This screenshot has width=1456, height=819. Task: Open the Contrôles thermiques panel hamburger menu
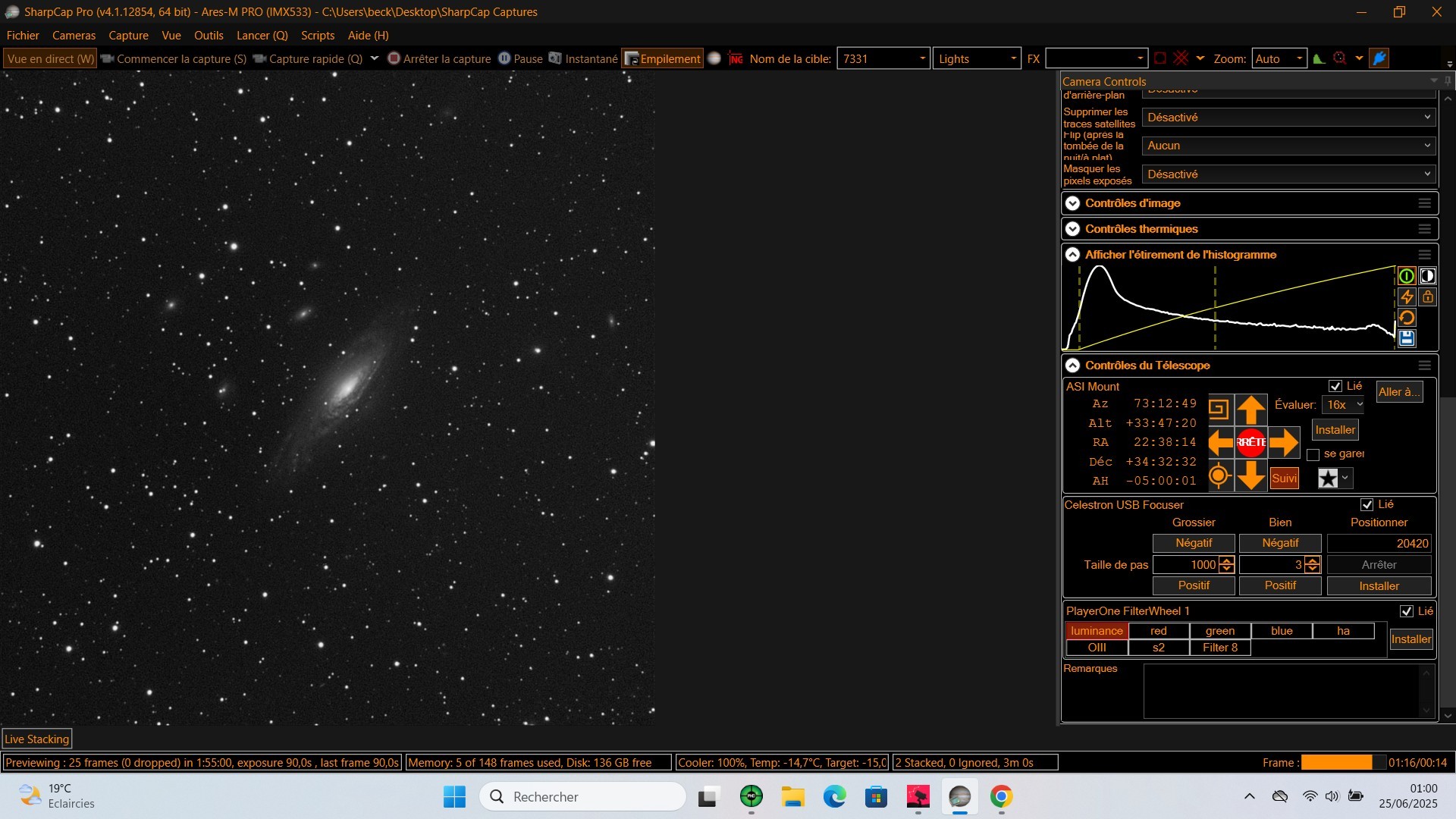pos(1425,229)
